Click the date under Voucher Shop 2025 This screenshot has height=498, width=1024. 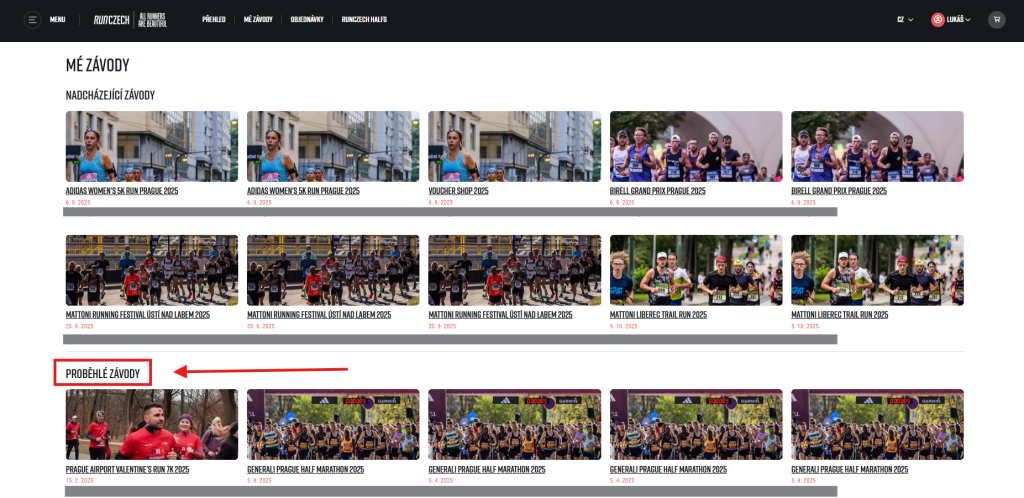pos(441,202)
